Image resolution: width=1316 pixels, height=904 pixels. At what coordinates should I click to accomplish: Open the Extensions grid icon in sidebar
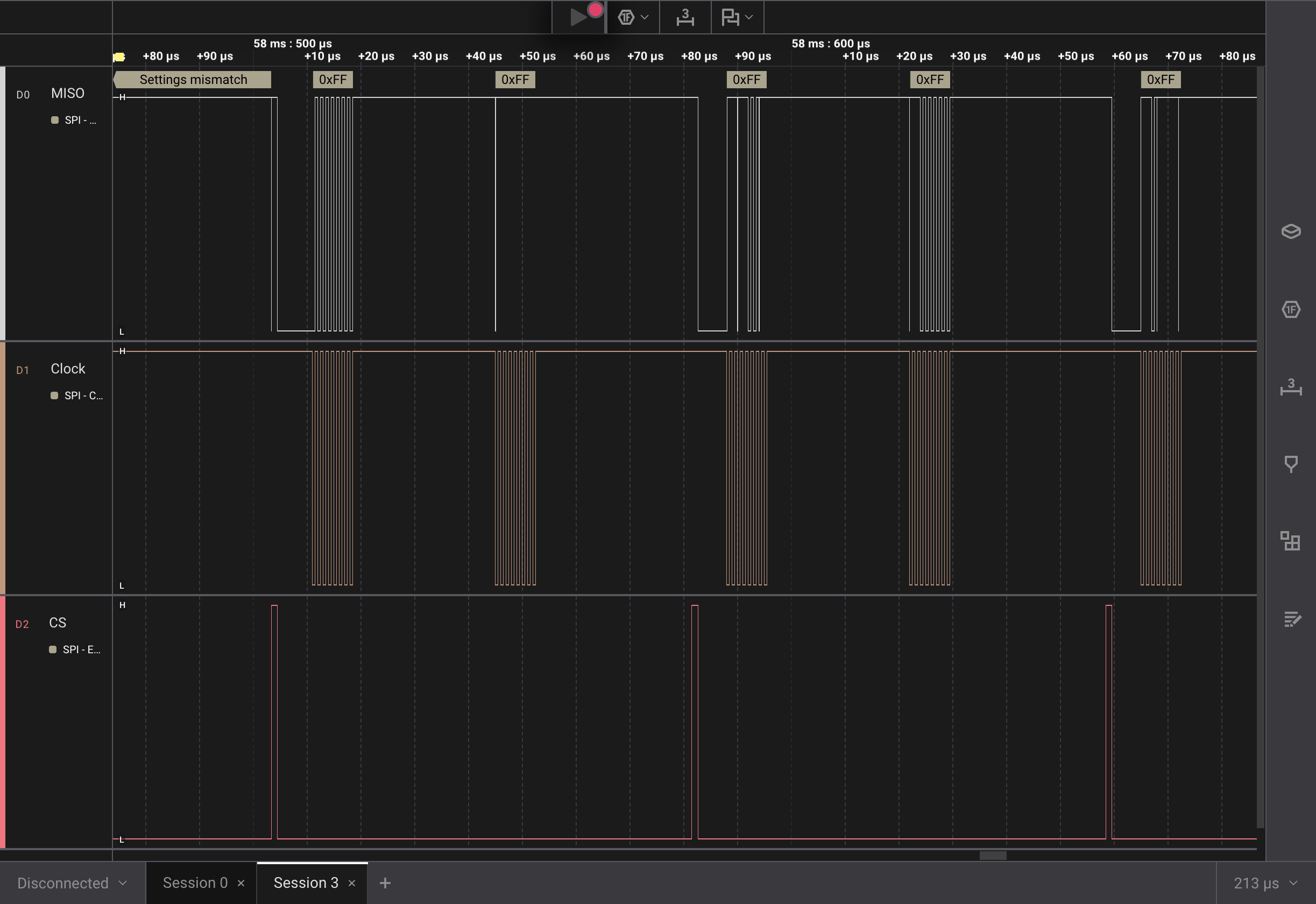click(x=1291, y=541)
